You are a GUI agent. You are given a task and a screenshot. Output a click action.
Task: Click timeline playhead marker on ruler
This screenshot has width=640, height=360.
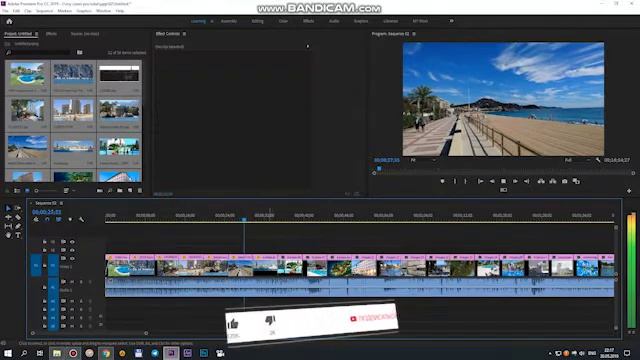tap(244, 220)
